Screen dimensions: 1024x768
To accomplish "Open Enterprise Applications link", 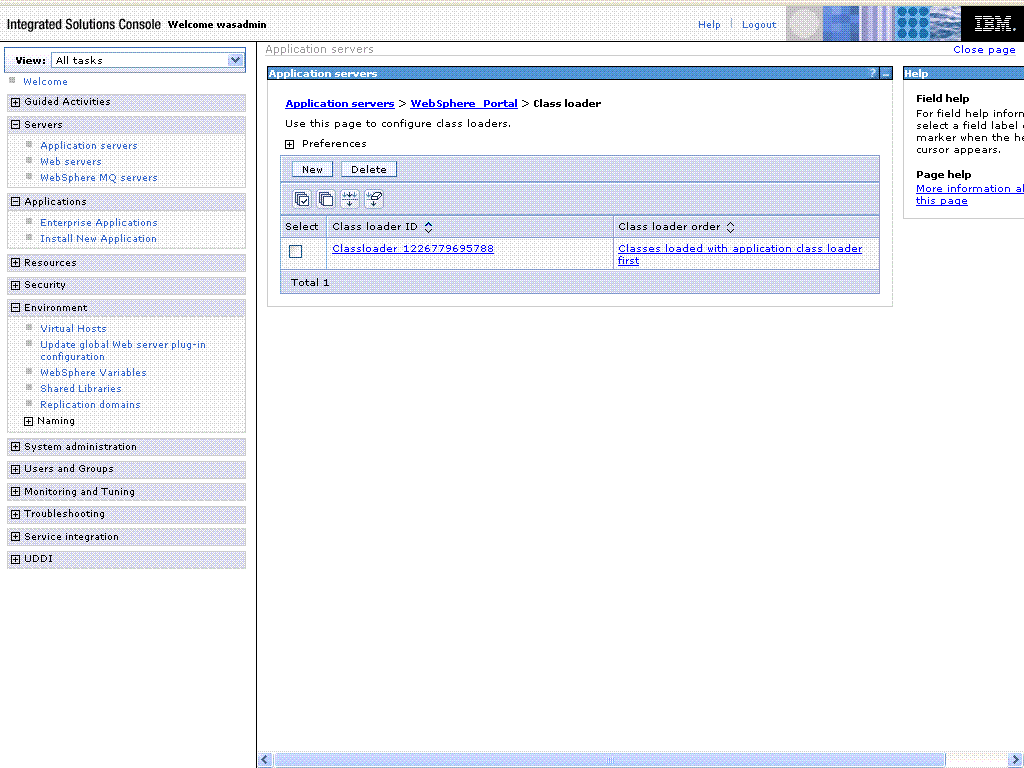I will click(x=99, y=223).
